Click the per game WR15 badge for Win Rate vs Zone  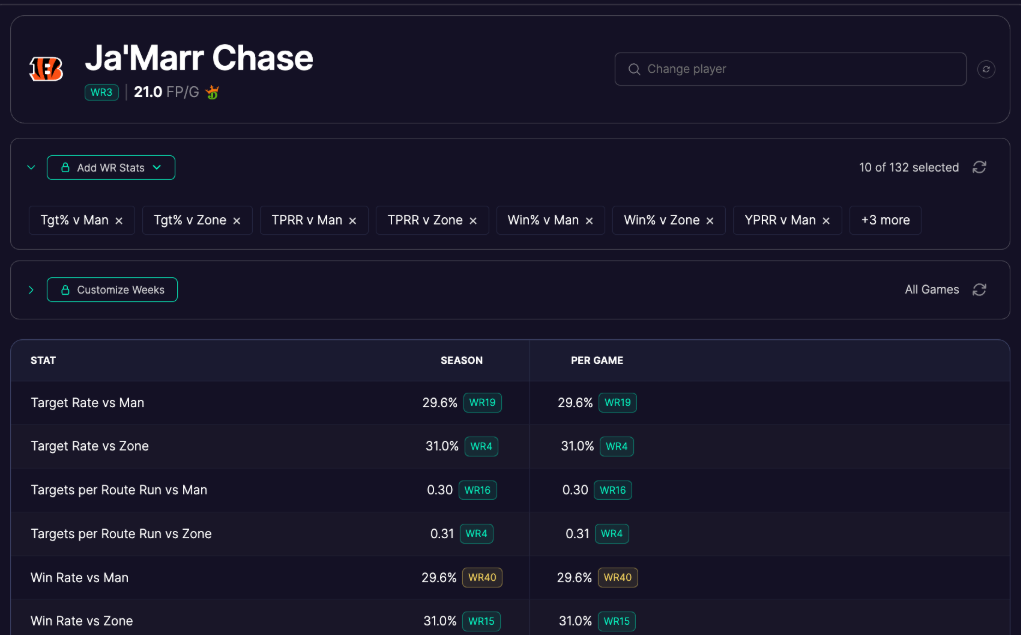tap(617, 621)
